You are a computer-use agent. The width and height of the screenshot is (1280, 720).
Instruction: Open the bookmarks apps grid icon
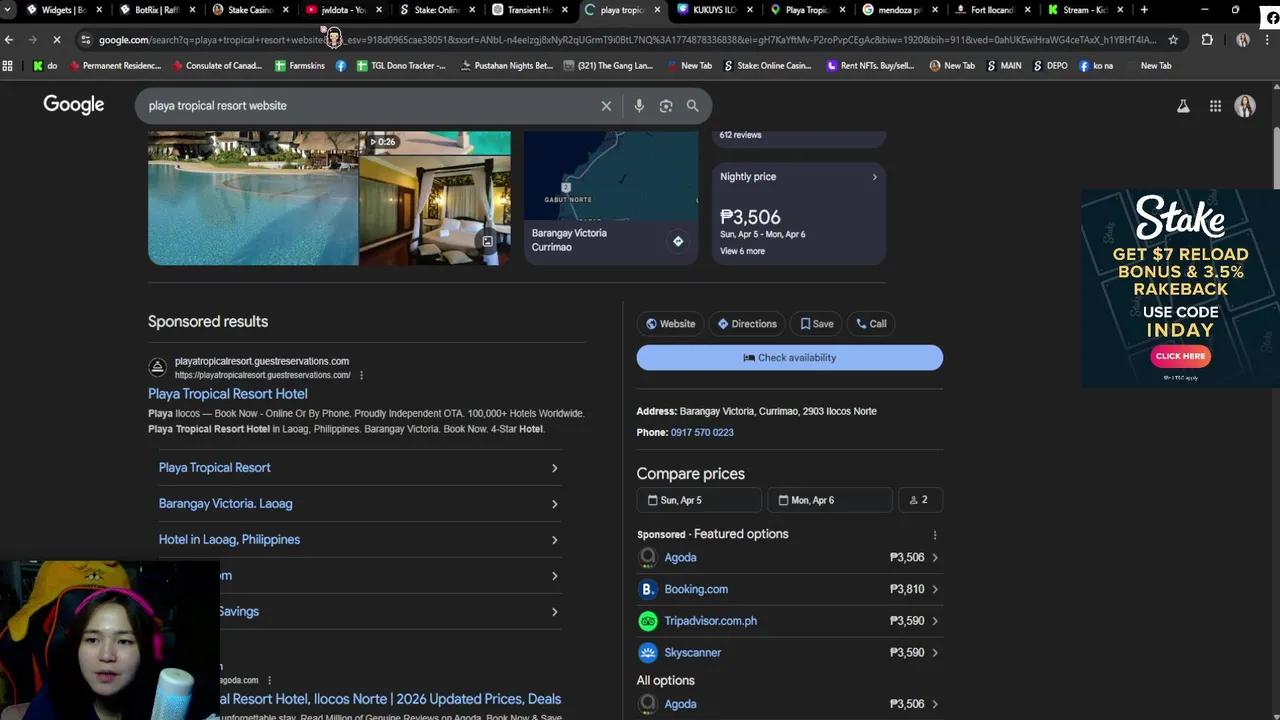pos(8,66)
